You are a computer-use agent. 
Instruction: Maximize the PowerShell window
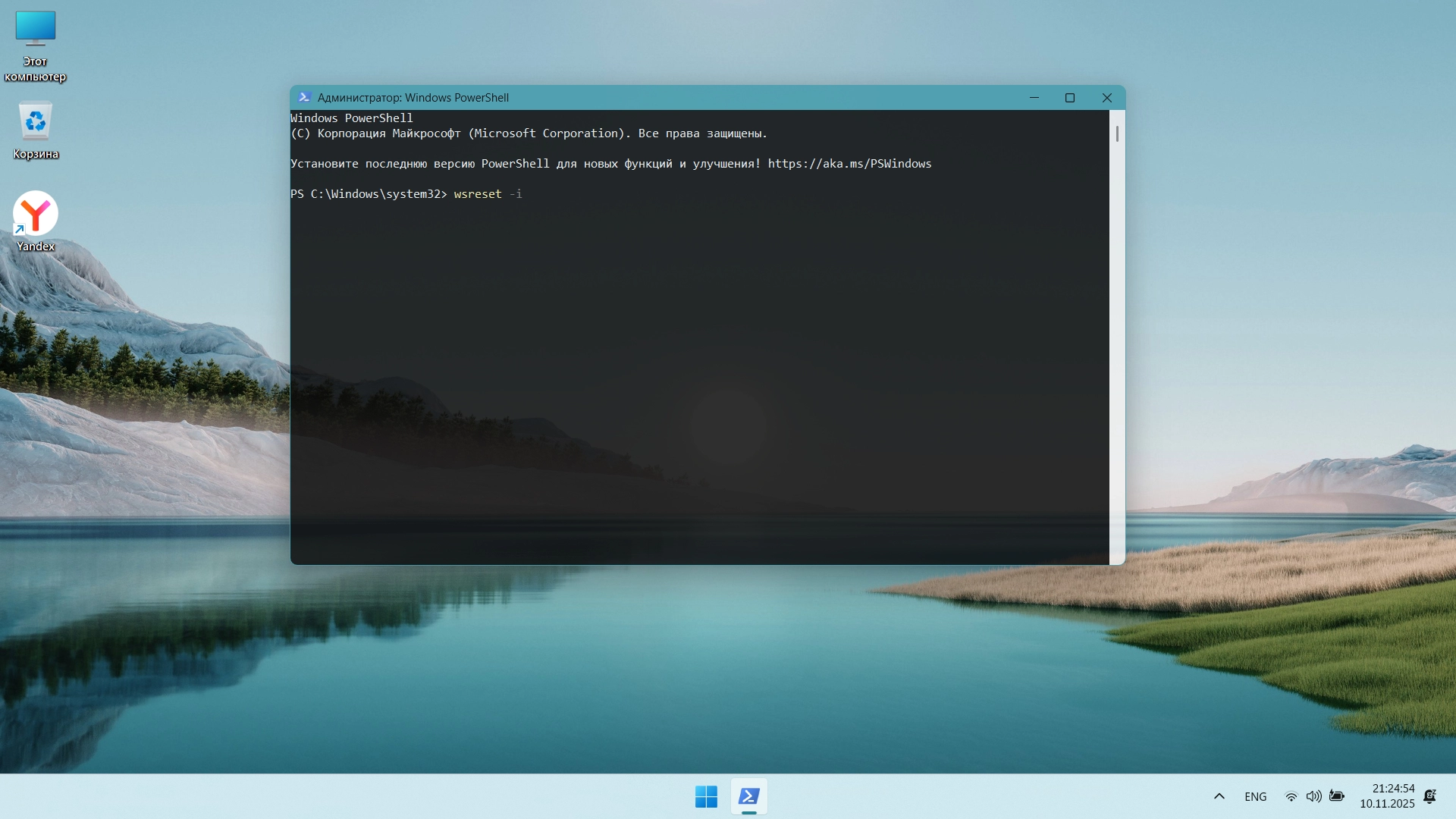tap(1070, 97)
